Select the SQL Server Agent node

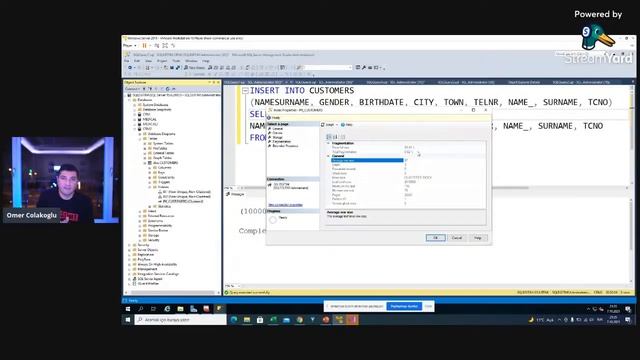pyautogui.click(x=150, y=279)
